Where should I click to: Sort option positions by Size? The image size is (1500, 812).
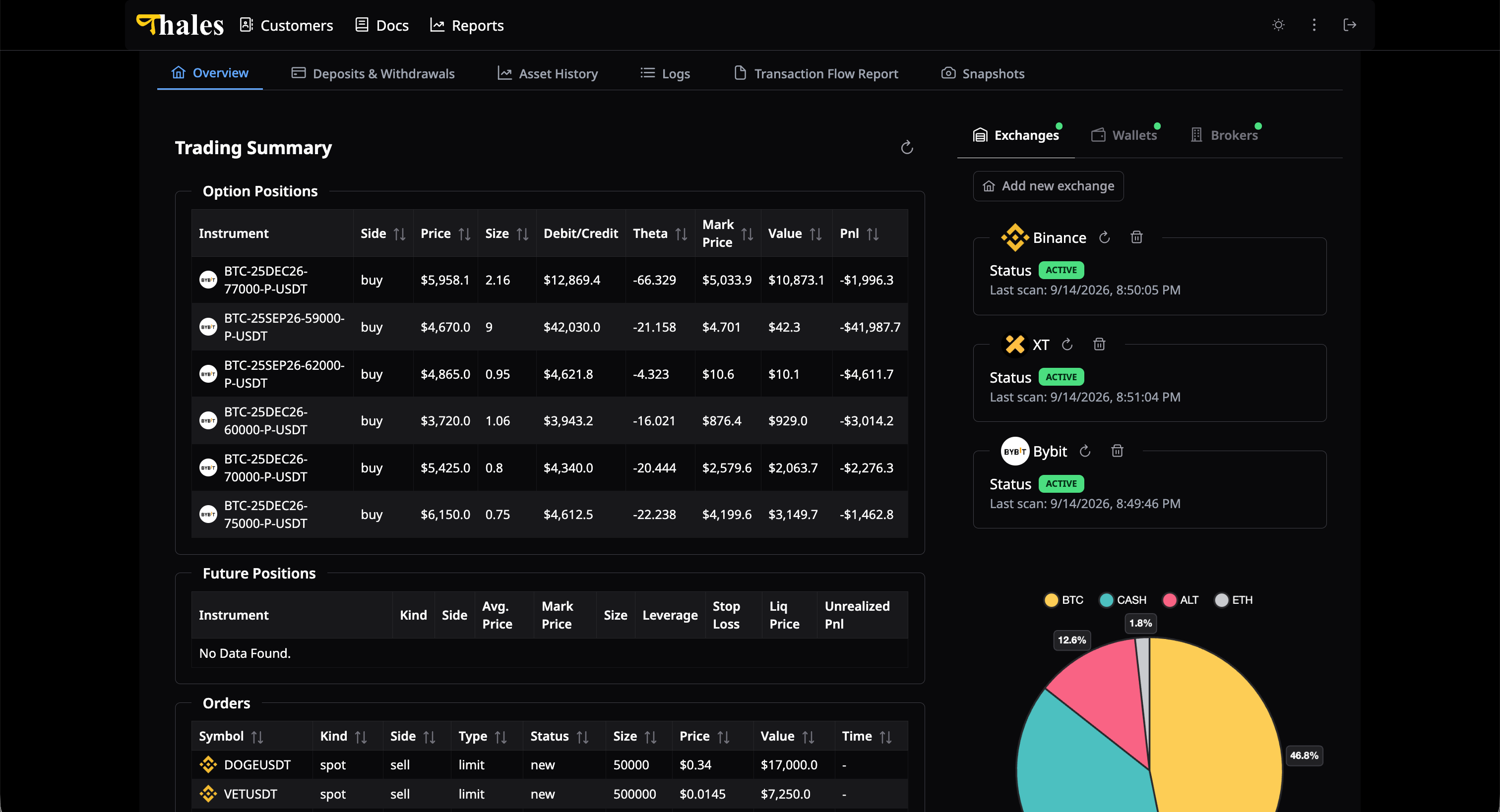[522, 234]
